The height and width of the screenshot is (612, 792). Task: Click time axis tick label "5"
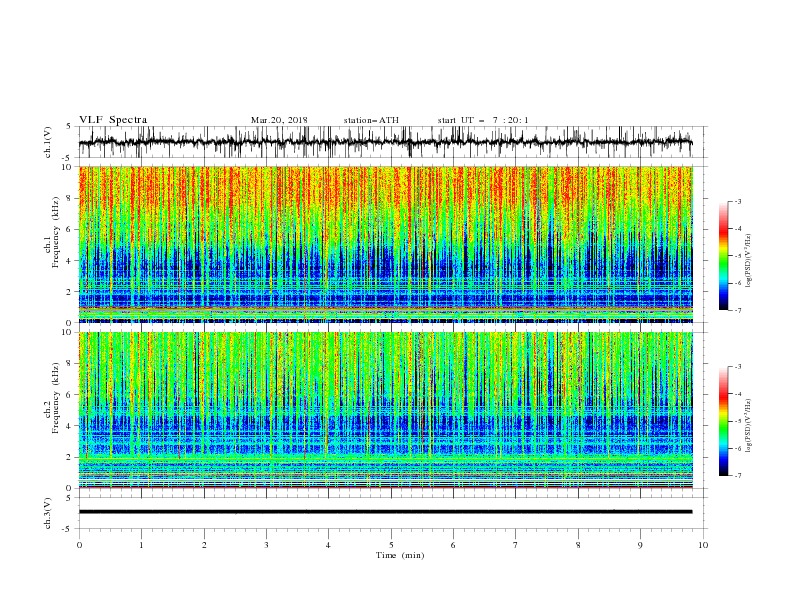391,545
